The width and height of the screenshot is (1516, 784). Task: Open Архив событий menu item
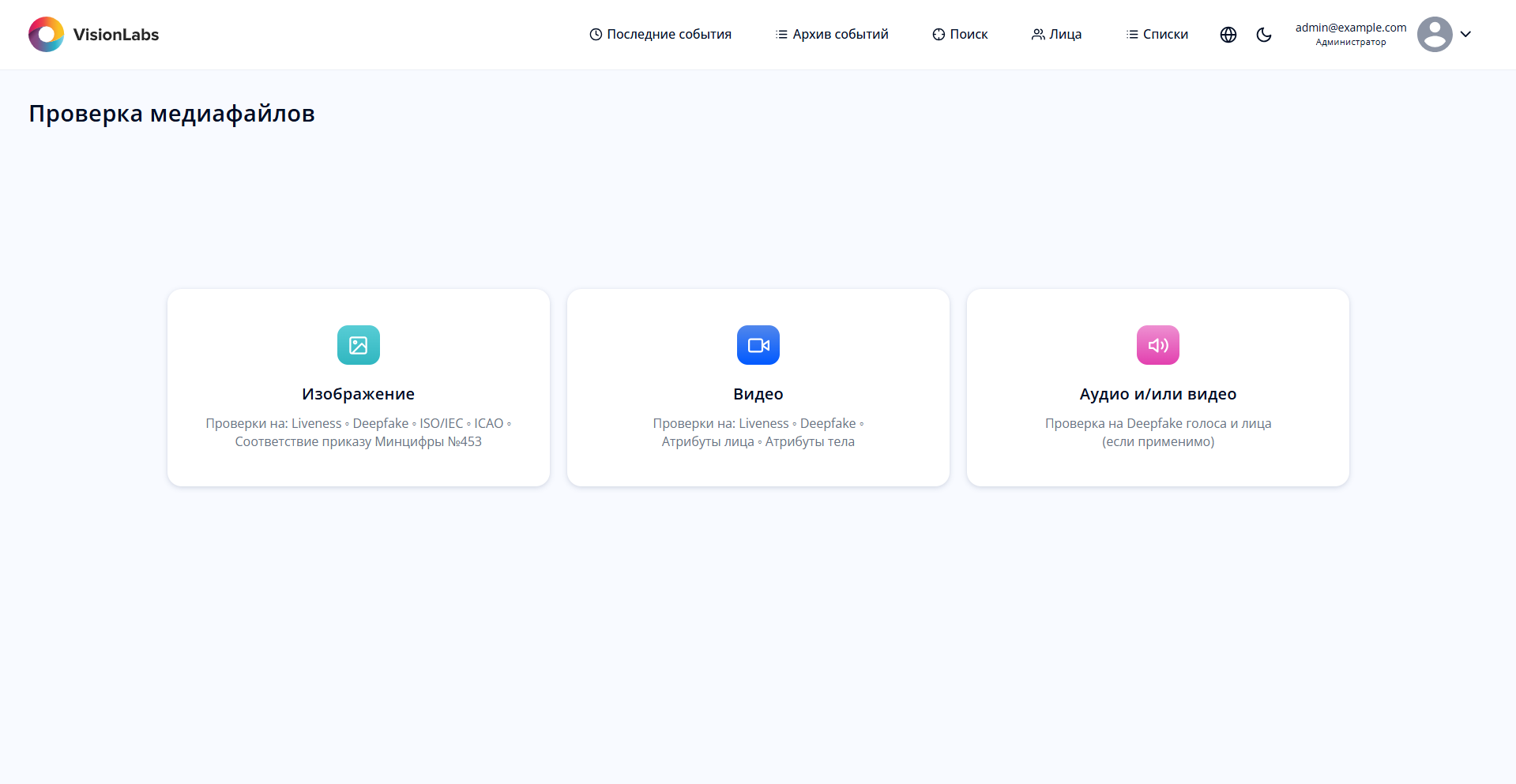pos(832,35)
